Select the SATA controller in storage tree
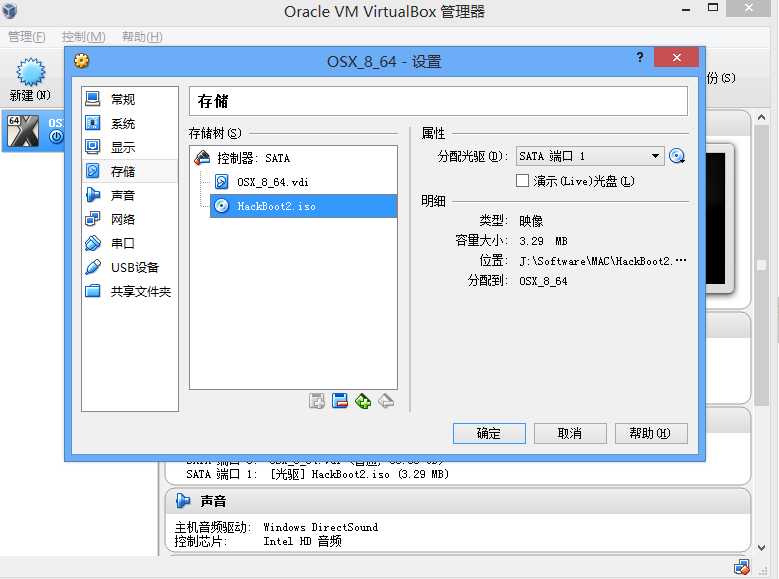Image resolution: width=779 pixels, height=579 pixels. 293,158
